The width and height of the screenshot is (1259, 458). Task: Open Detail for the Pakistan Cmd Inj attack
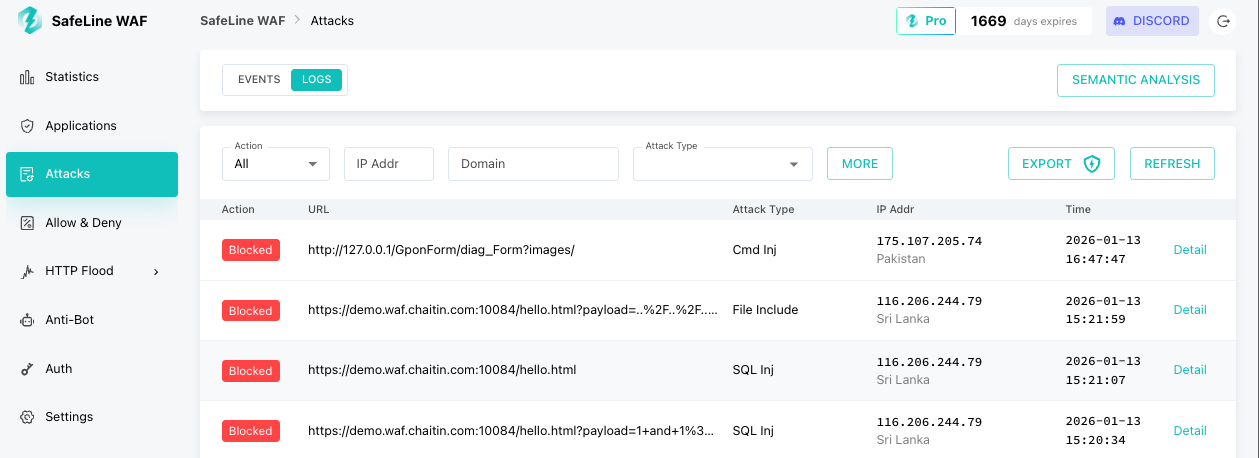(1189, 250)
